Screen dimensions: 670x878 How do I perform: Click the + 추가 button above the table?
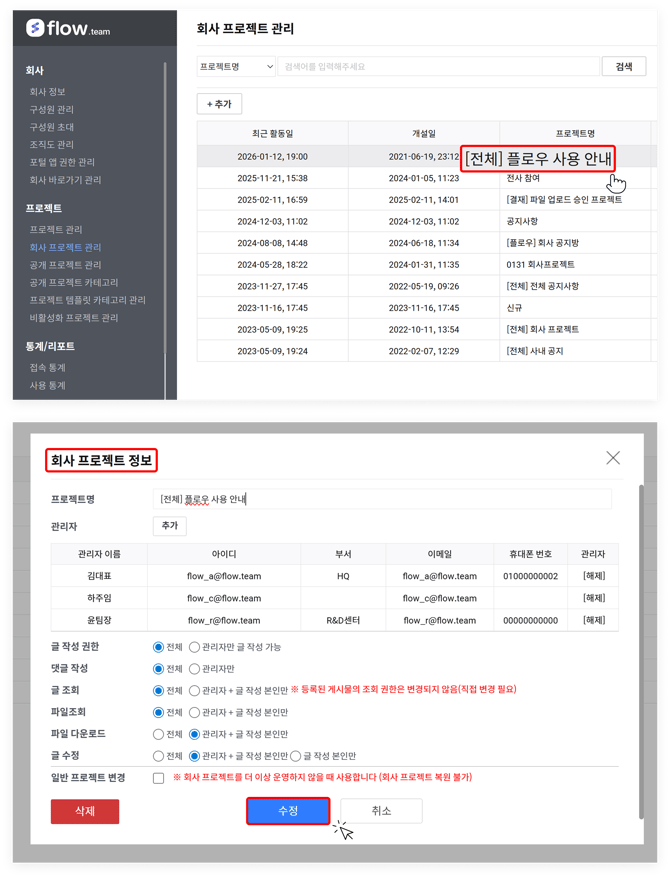pos(219,104)
